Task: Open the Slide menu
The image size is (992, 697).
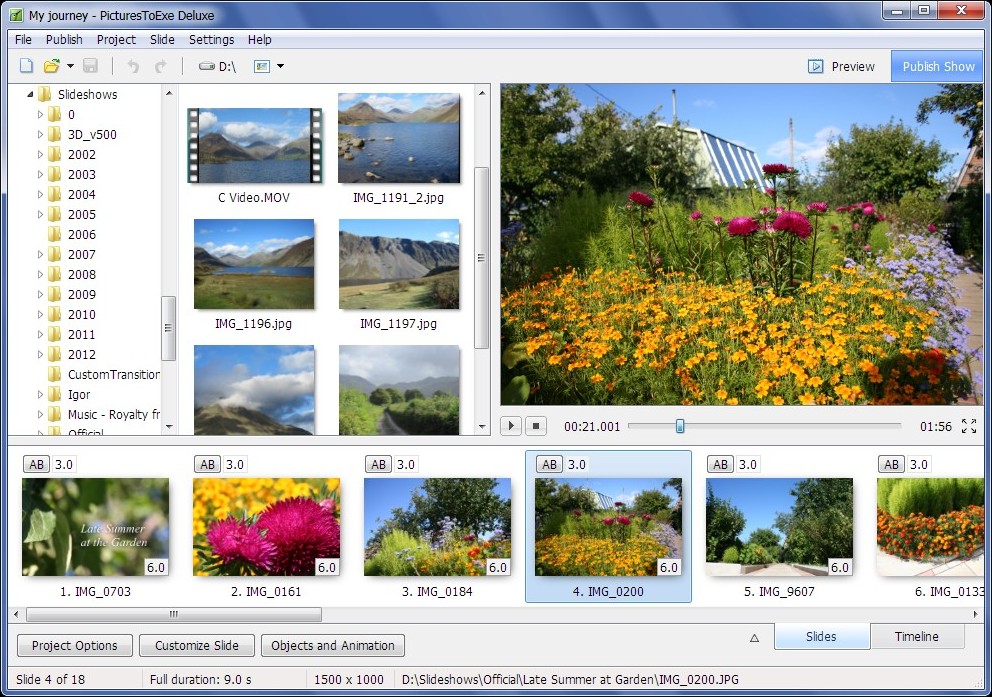Action: point(162,40)
